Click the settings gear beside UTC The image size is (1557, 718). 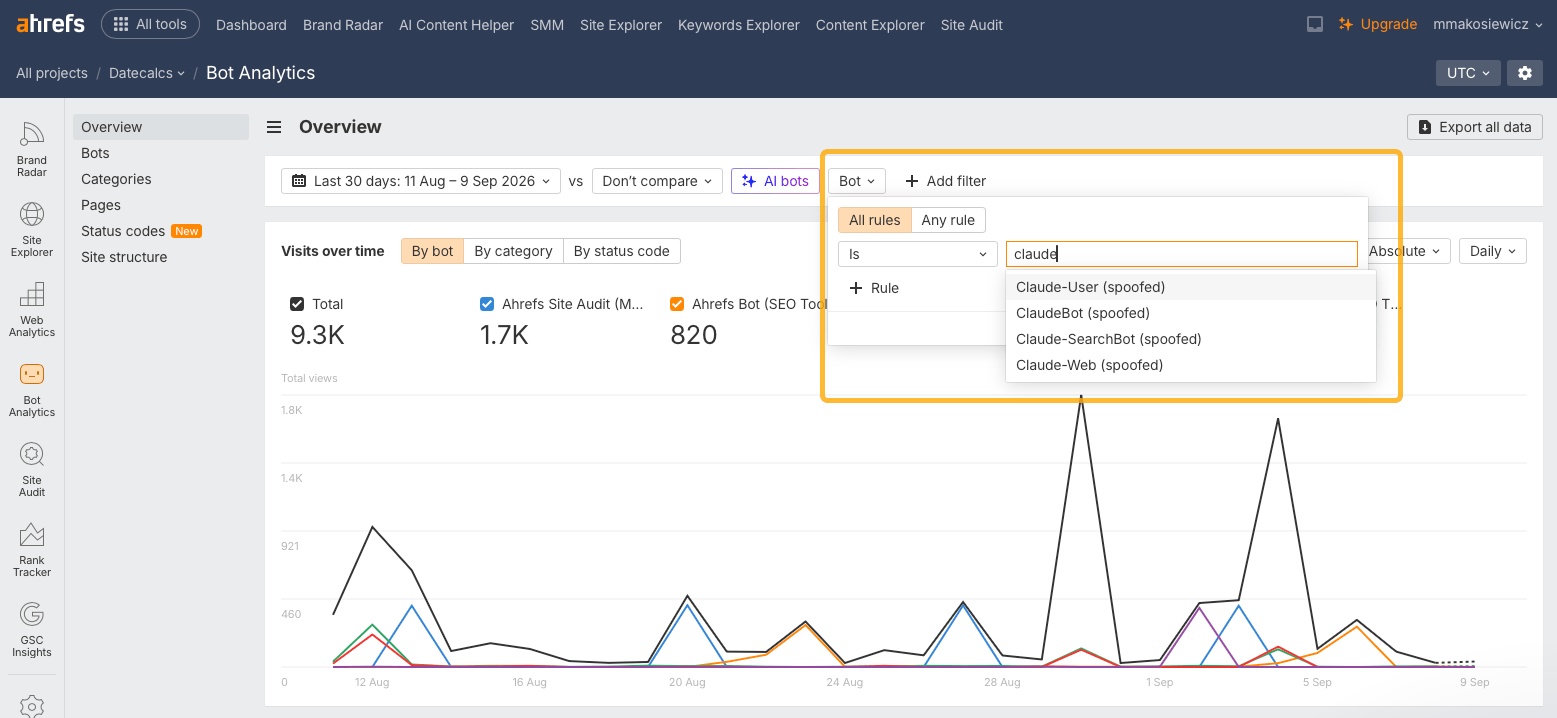tap(1524, 73)
